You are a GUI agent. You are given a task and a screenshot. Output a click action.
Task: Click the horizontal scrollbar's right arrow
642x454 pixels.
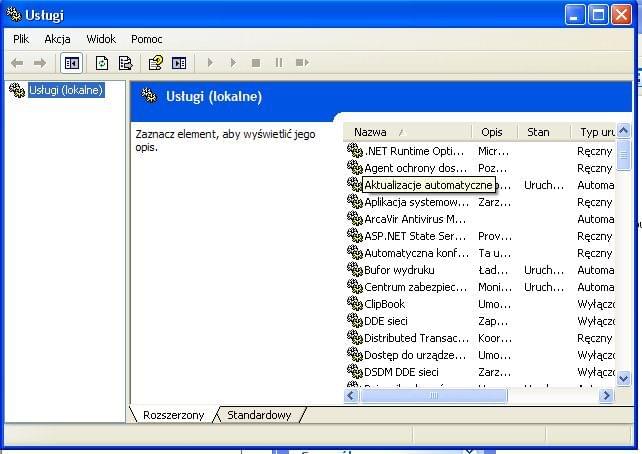[x=606, y=396]
